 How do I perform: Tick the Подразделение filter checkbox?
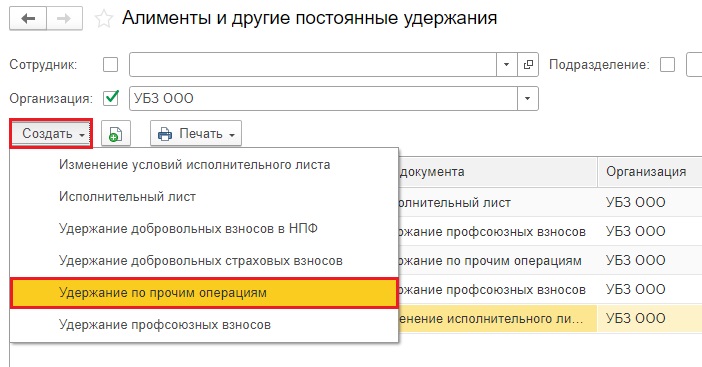tap(668, 65)
